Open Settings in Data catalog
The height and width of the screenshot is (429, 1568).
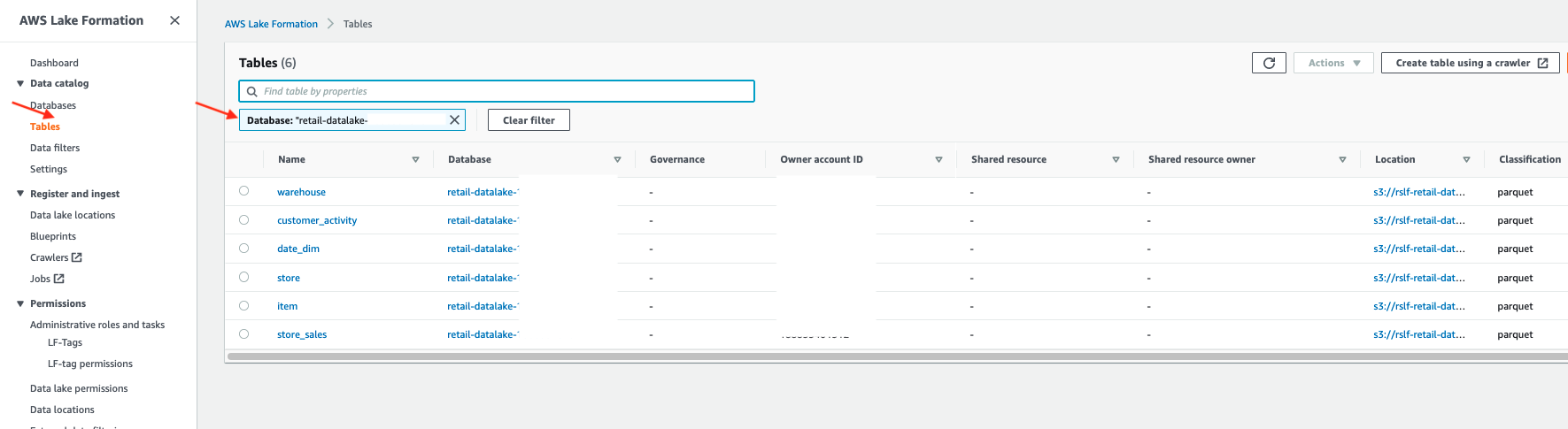coord(49,169)
